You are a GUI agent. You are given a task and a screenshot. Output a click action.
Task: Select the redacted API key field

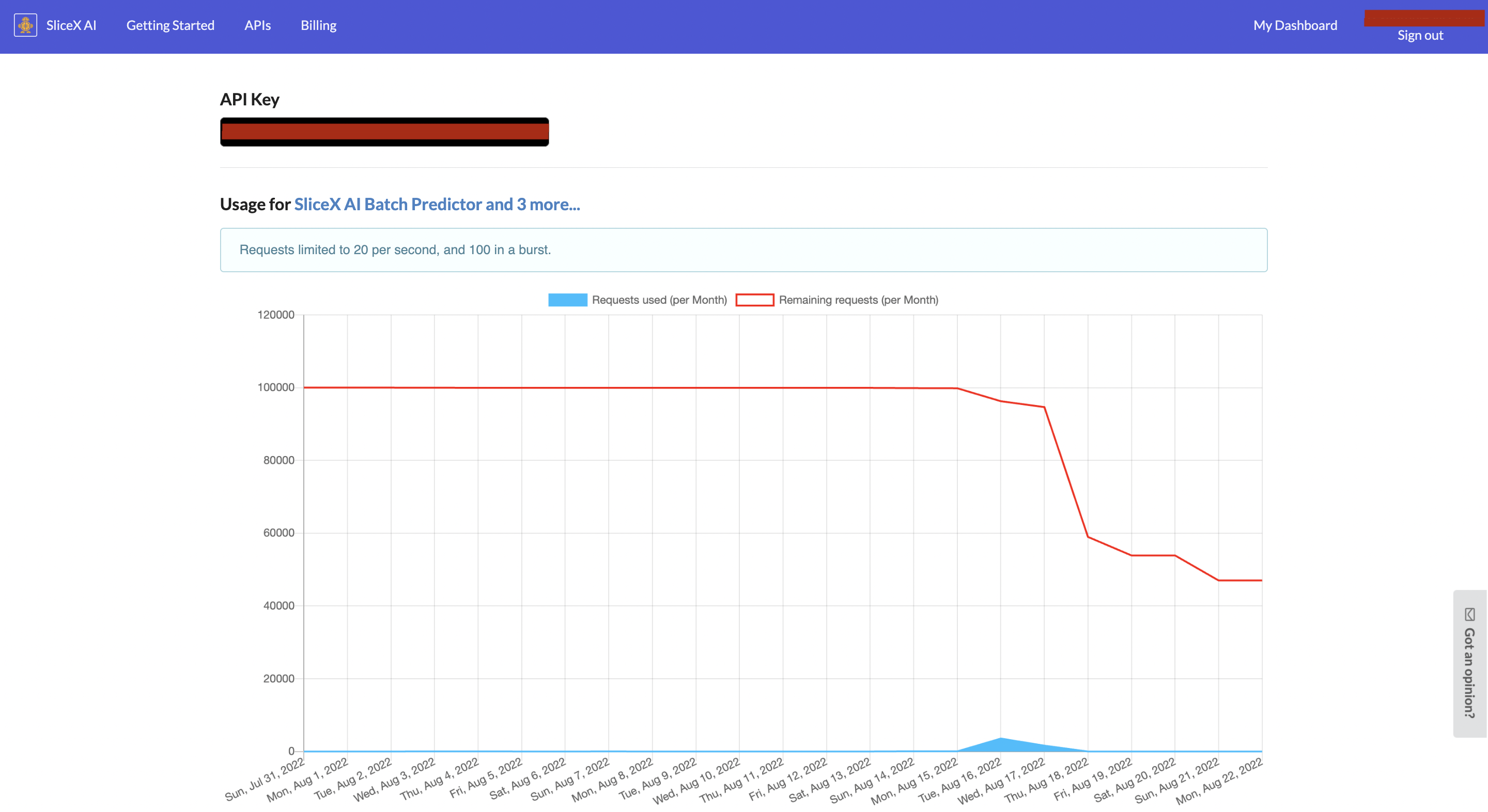[x=384, y=132]
